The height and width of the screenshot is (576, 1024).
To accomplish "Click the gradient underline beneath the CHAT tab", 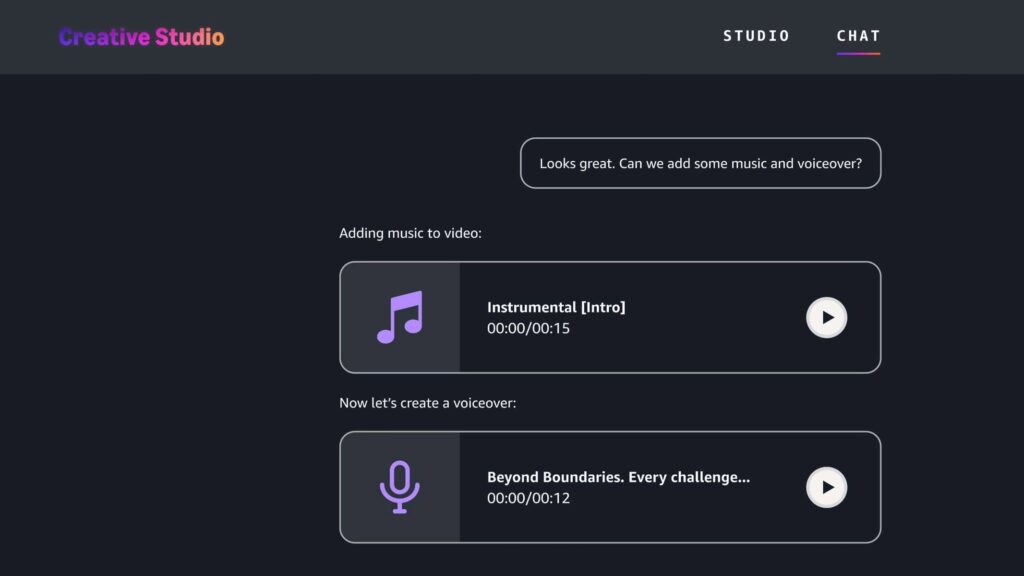I will click(x=858, y=53).
